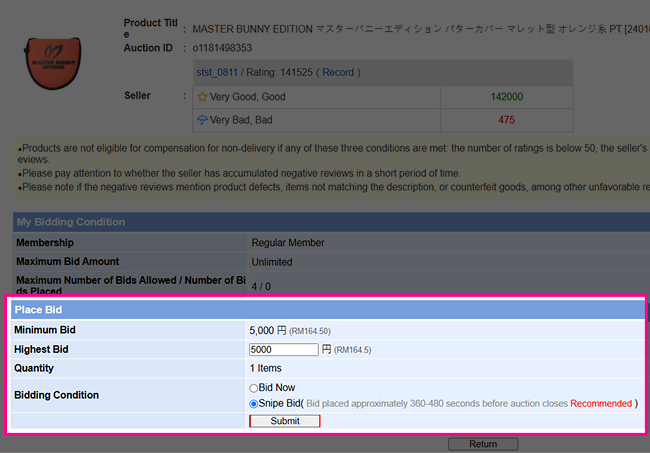Viewport: 650px width, 453px height.
Task: Click the 475 negative review count
Action: (x=506, y=120)
